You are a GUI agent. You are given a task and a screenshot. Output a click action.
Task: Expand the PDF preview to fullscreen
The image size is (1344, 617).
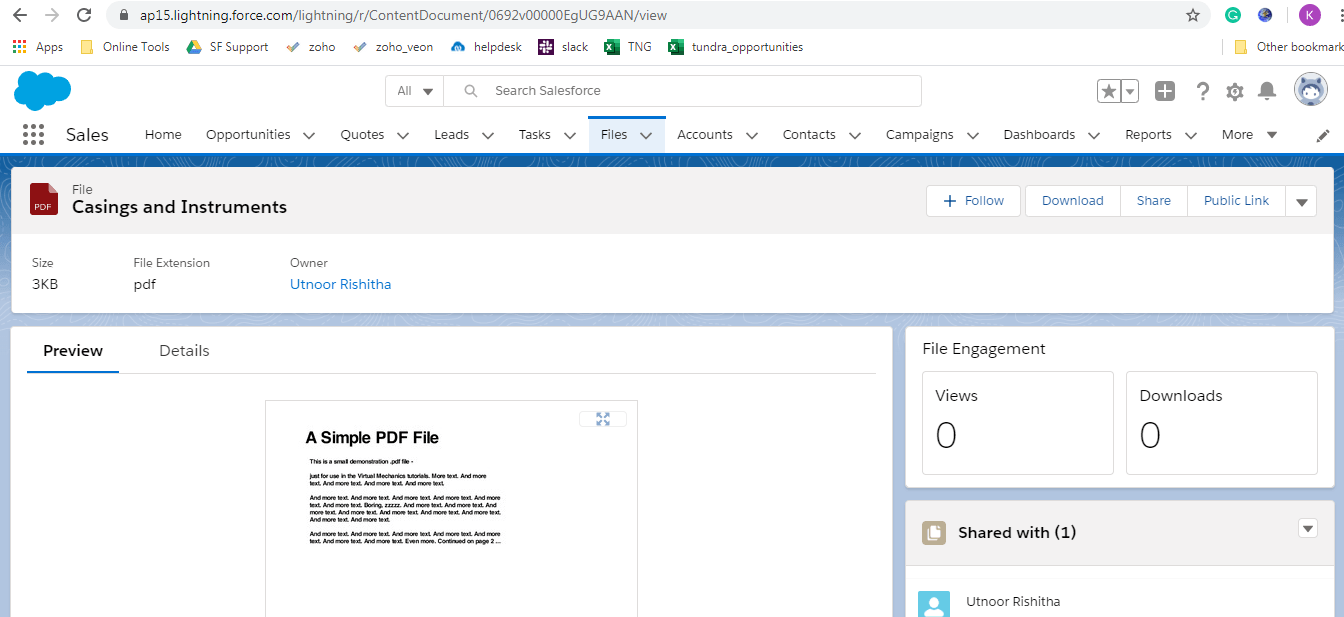coord(602,419)
